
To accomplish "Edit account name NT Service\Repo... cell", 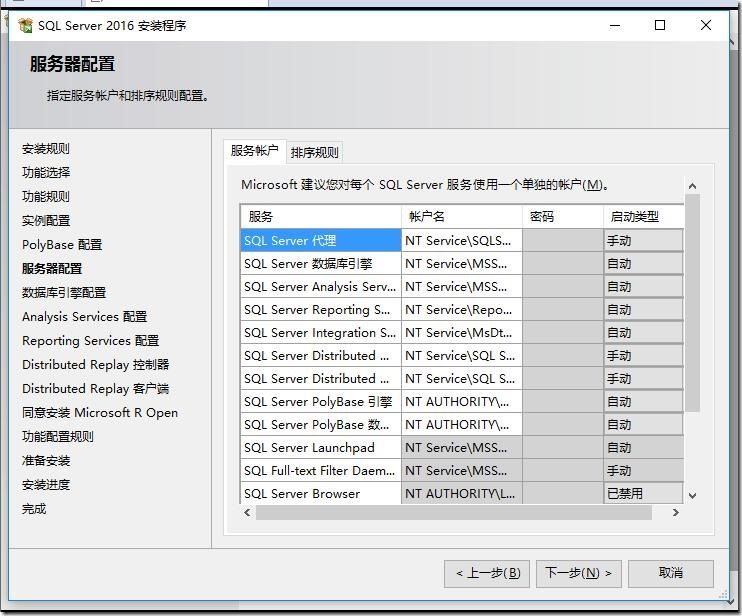I will (x=462, y=310).
